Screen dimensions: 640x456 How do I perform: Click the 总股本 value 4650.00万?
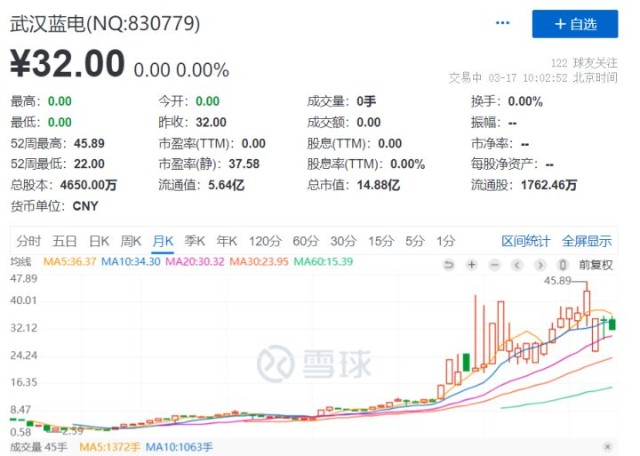coord(89,185)
